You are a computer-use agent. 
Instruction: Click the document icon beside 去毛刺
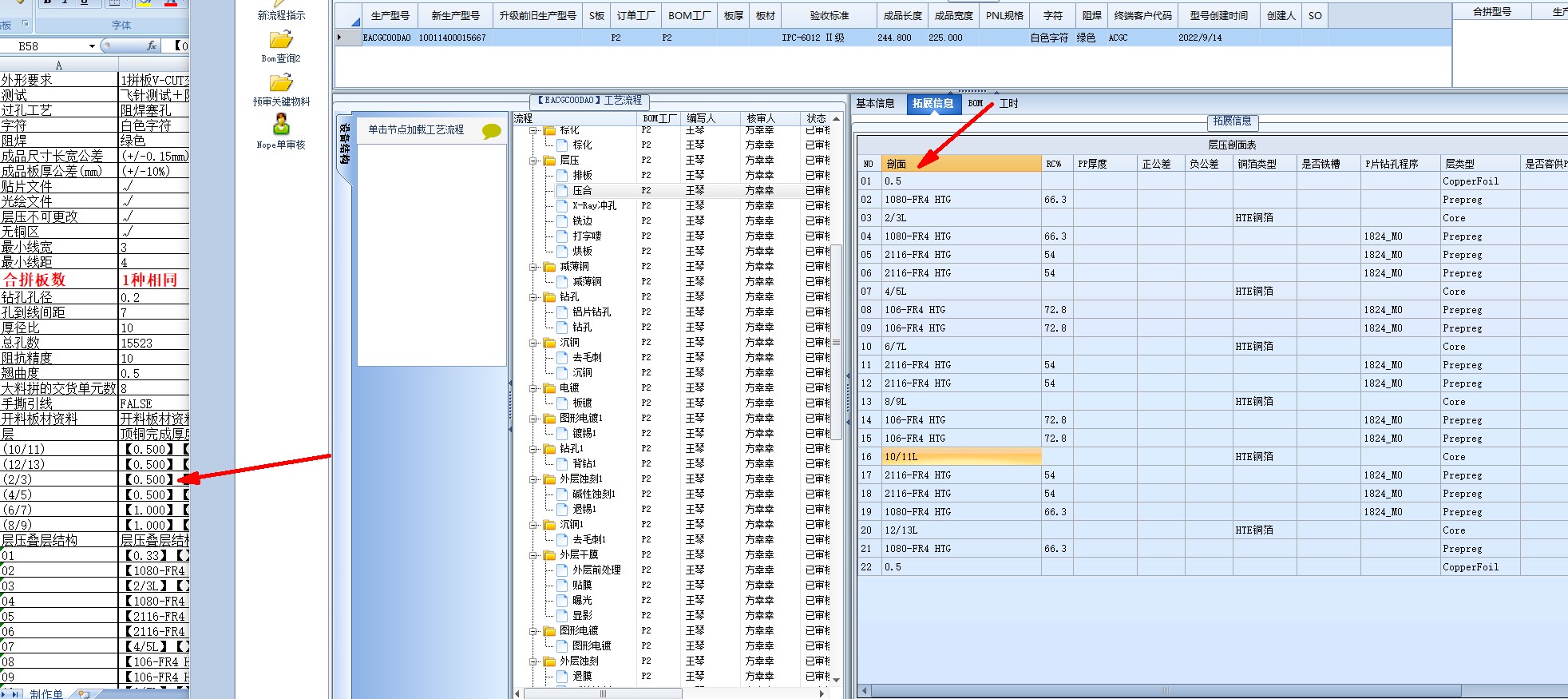(561, 357)
